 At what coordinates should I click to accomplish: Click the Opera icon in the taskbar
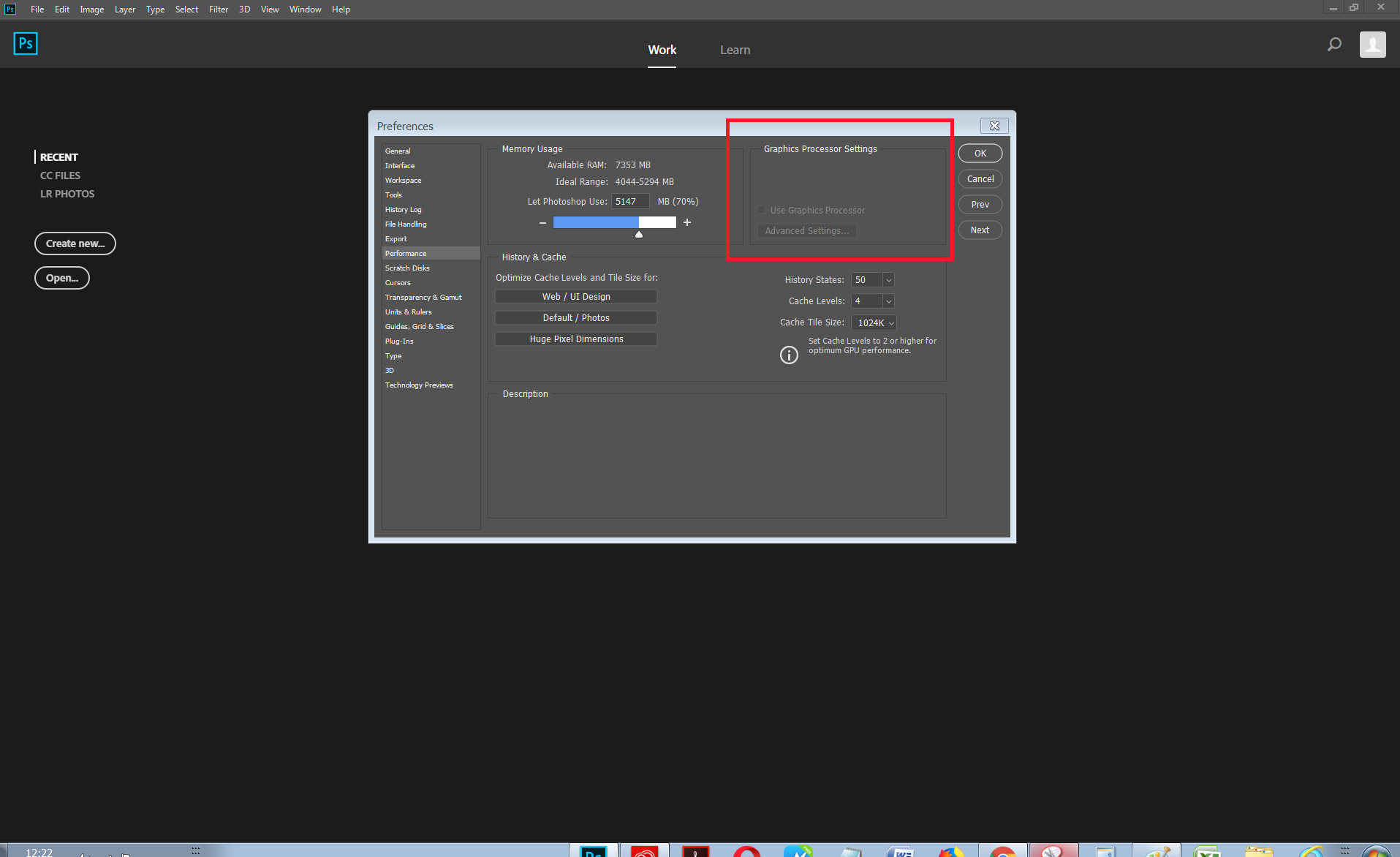point(746,851)
